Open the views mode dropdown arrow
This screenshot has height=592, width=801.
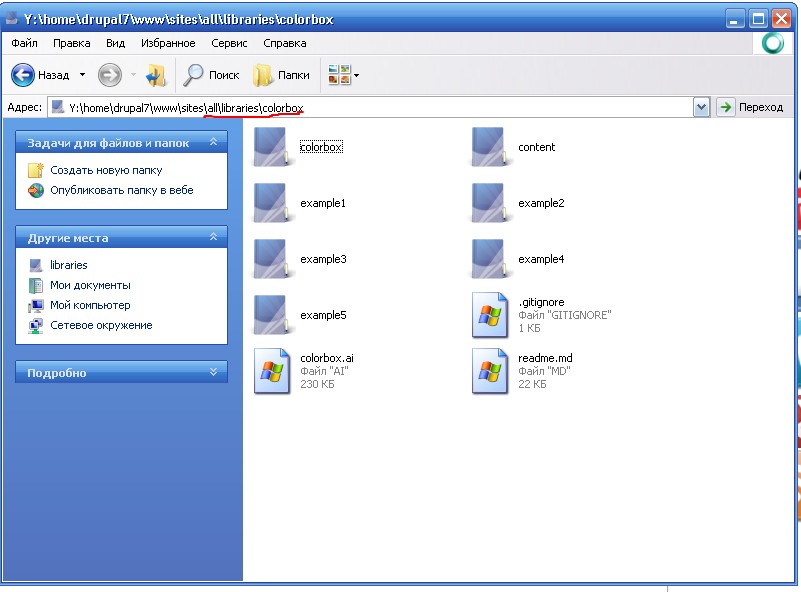pyautogui.click(x=357, y=76)
